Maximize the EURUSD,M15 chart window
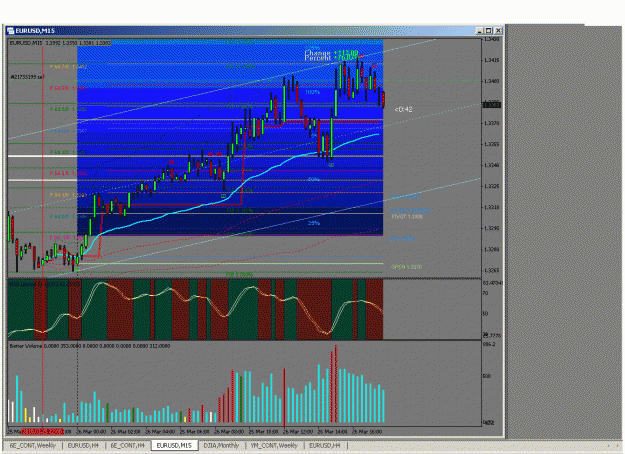The width and height of the screenshot is (625, 454). 489,31
